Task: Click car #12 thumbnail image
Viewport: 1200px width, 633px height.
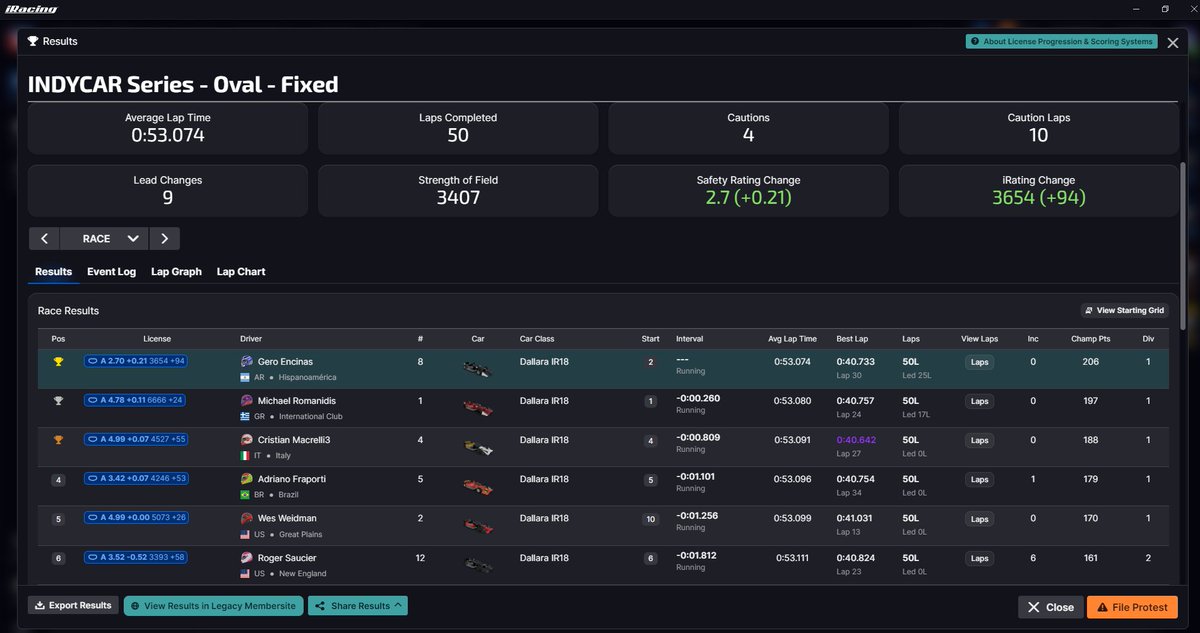Action: pos(478,565)
